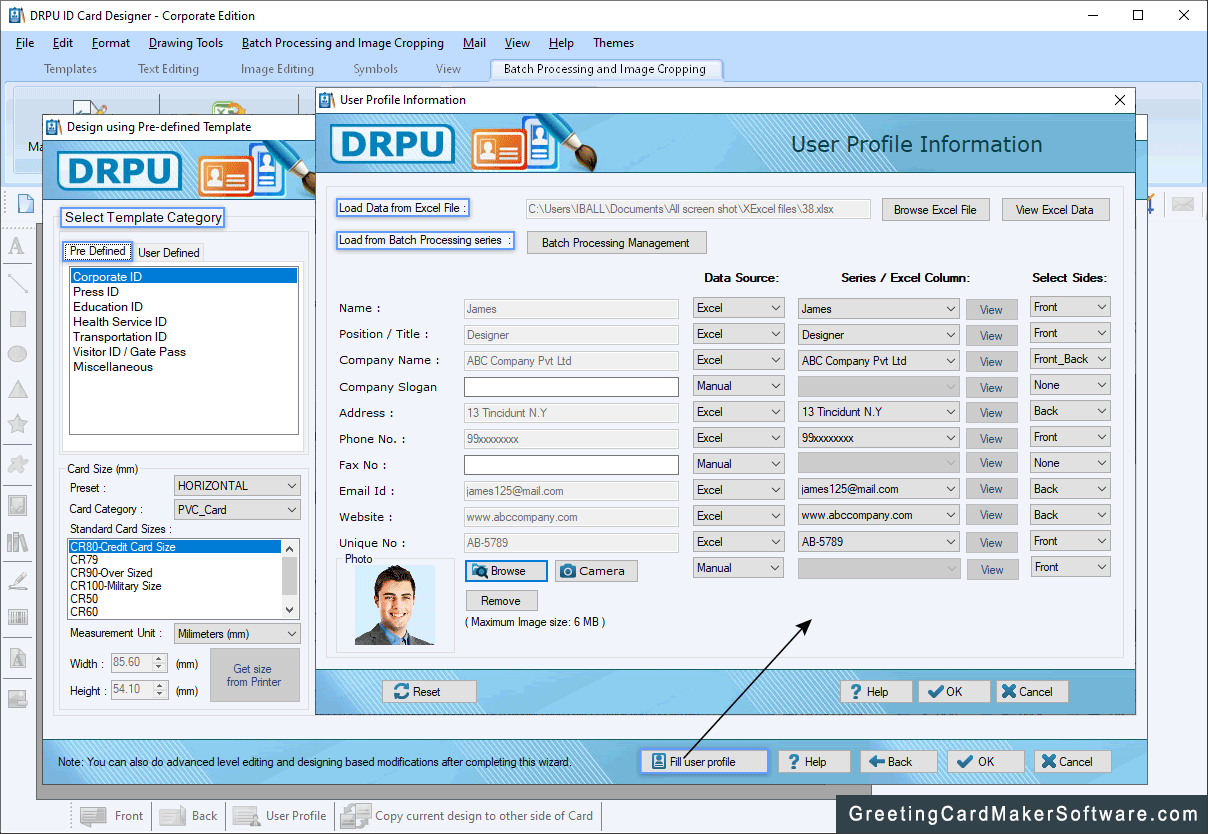Select CR90-Over Sized card size

(111, 573)
